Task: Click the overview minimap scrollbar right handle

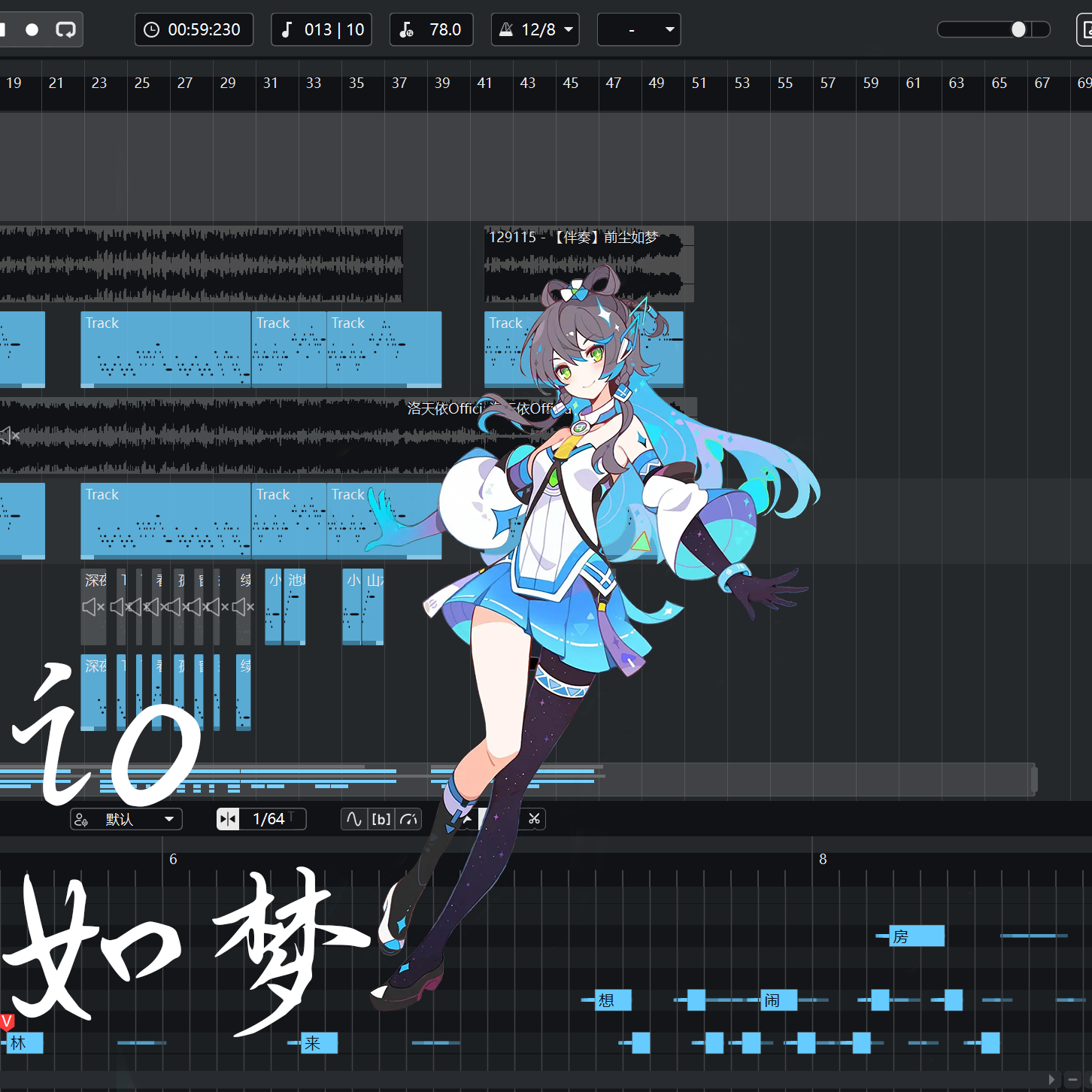Action: point(1034,779)
